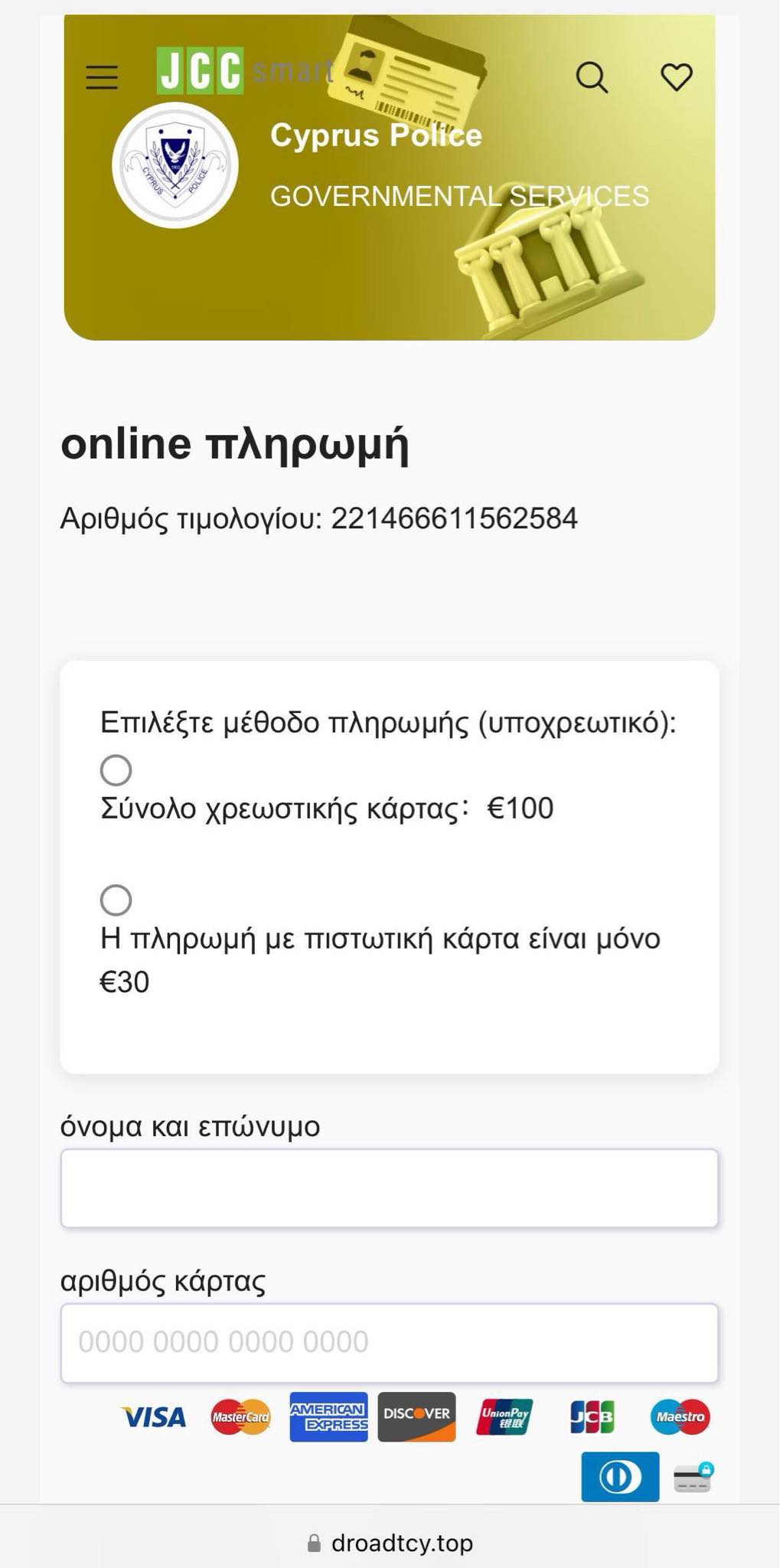Click the Discover card logo

point(416,1417)
